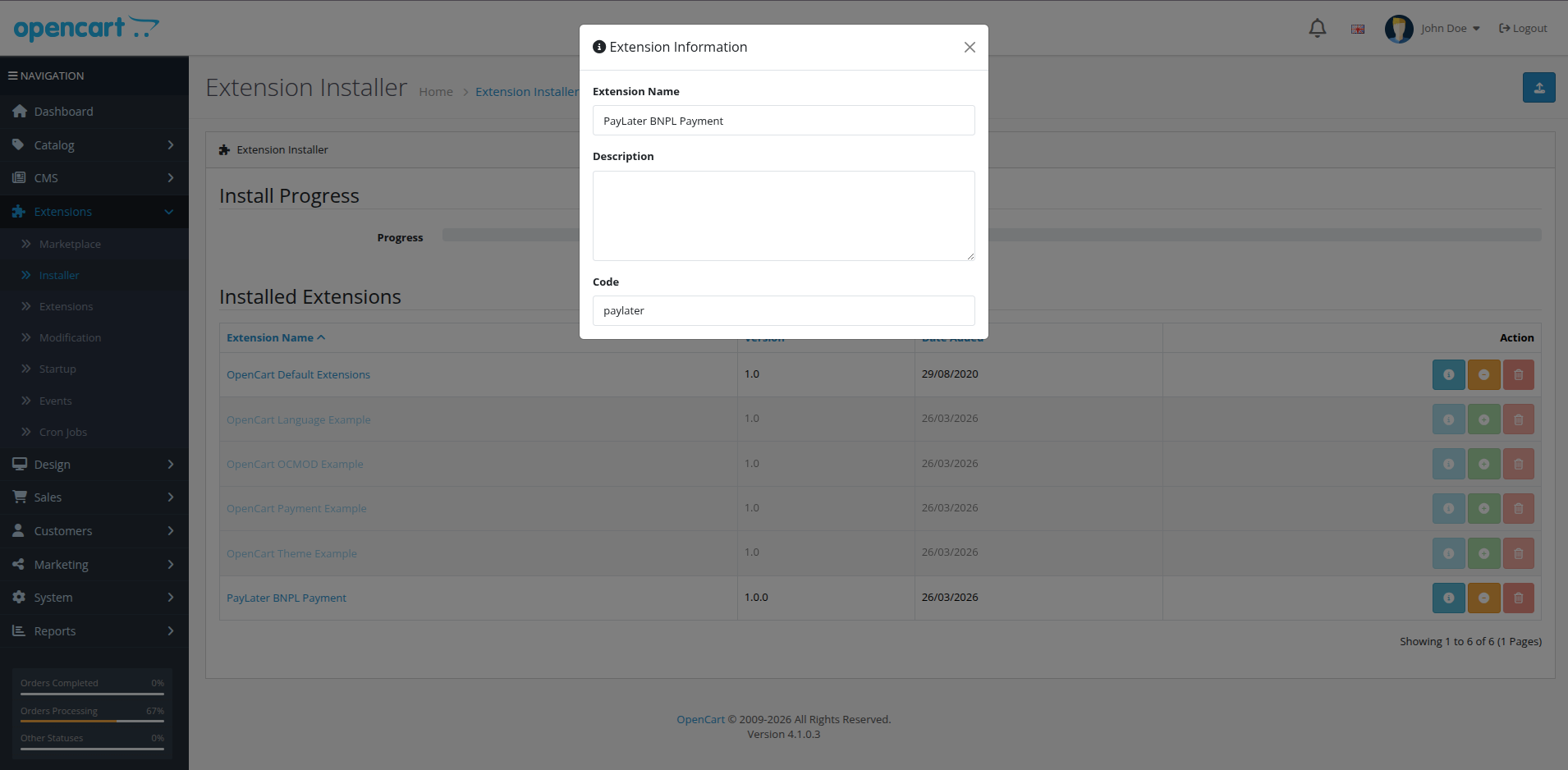
Task: Delete OpenCart OCMOD Example trash button
Action: click(1519, 464)
